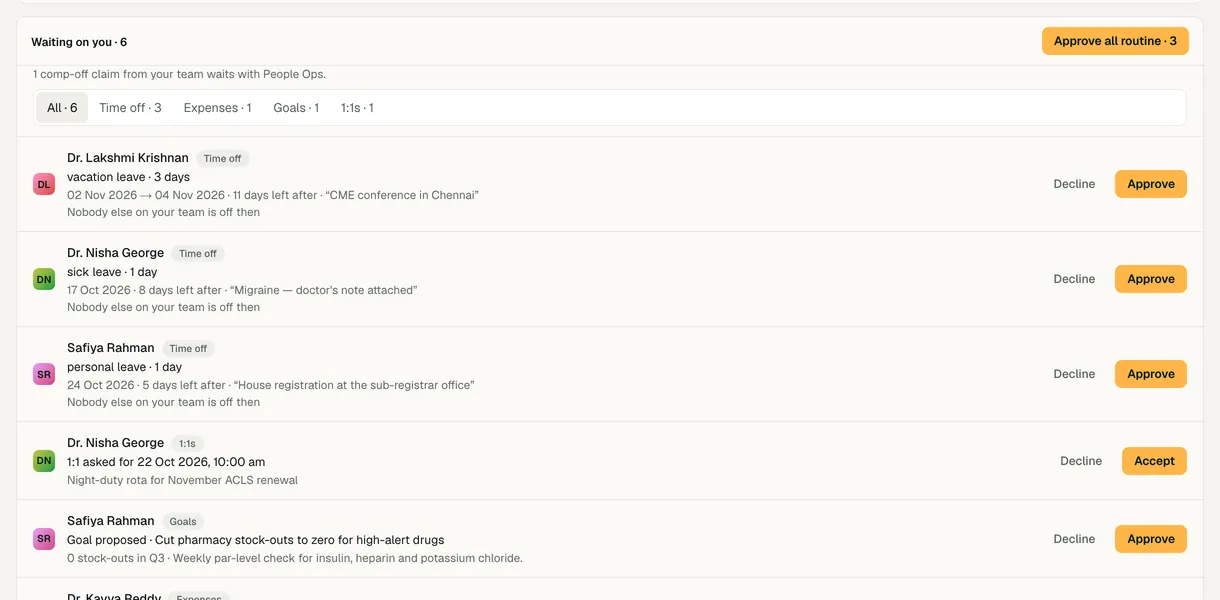Click Approve all routine · 3 button
Image resolution: width=1220 pixels, height=600 pixels.
[x=1115, y=41]
